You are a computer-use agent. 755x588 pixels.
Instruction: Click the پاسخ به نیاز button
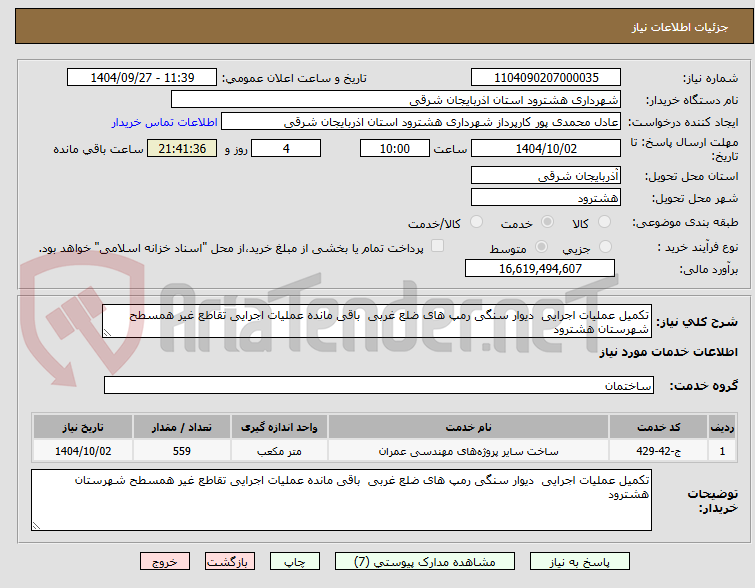[x=580, y=562]
